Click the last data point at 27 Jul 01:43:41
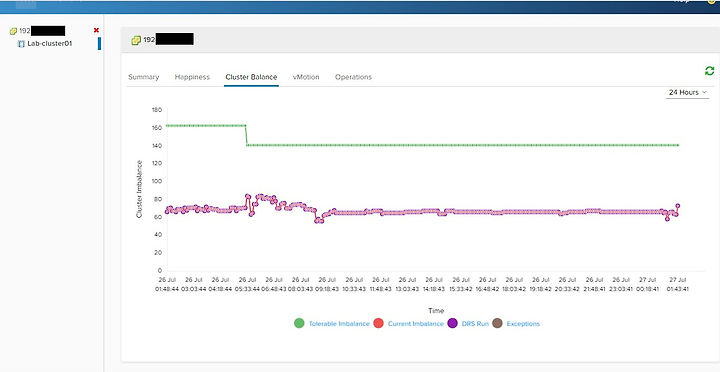Viewport: 720px width, 372px height. click(677, 206)
